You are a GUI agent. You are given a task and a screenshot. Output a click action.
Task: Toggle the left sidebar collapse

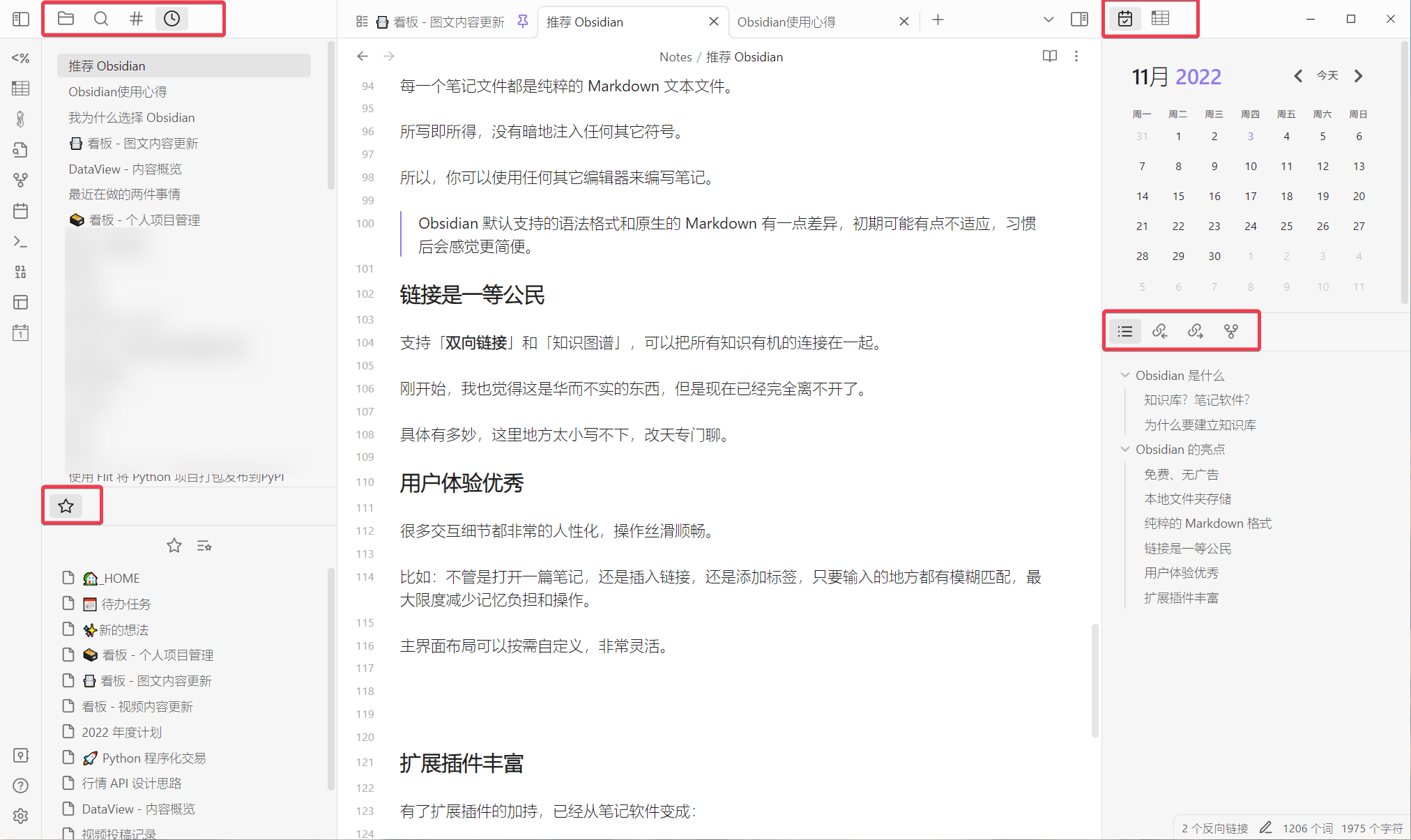click(21, 20)
